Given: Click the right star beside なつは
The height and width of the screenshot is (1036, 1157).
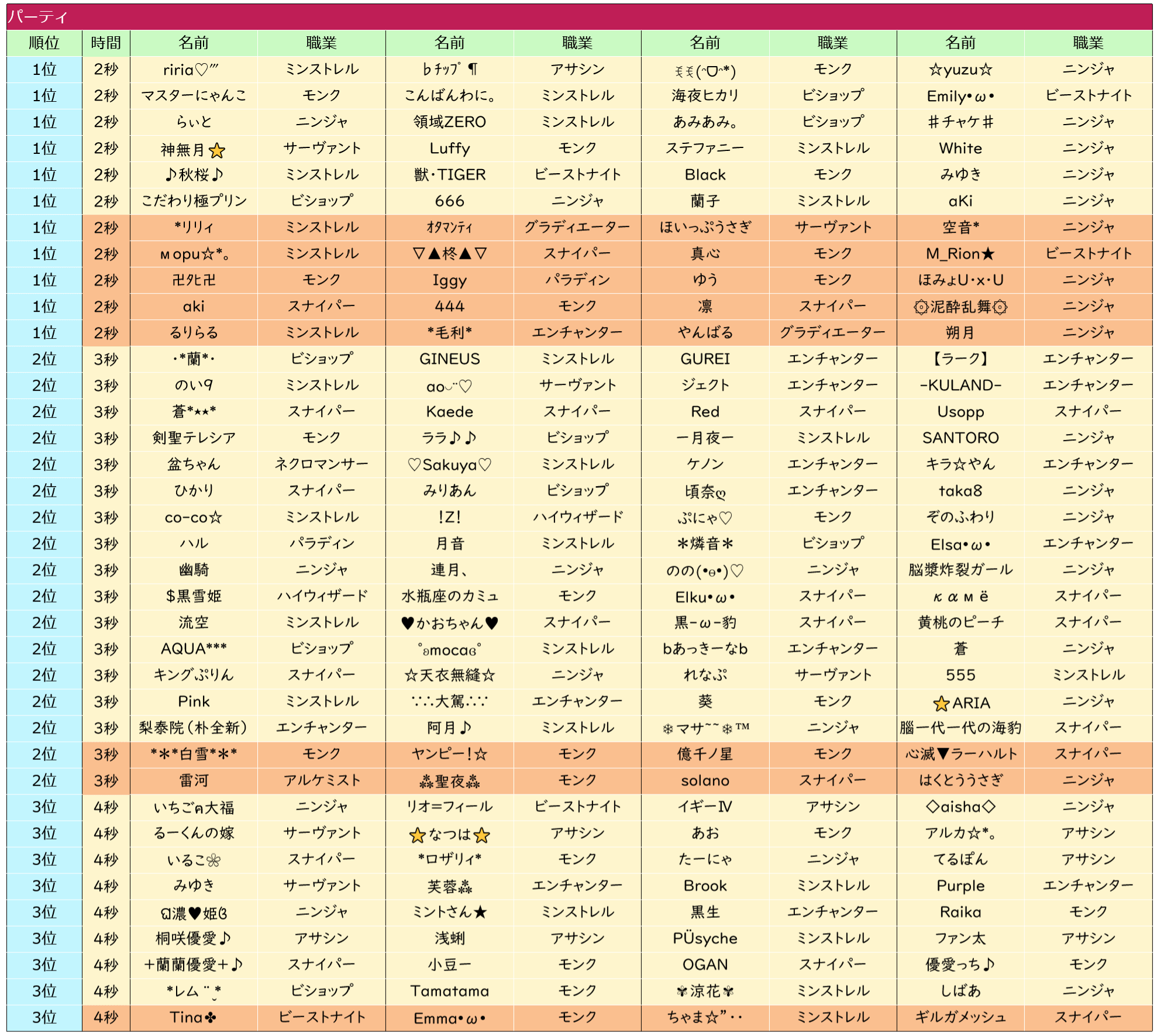Looking at the screenshot, I should tap(481, 835).
